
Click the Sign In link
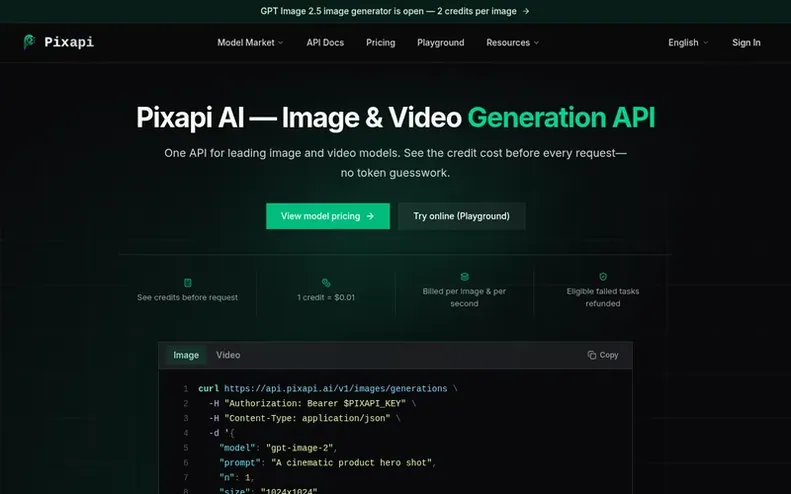click(746, 42)
